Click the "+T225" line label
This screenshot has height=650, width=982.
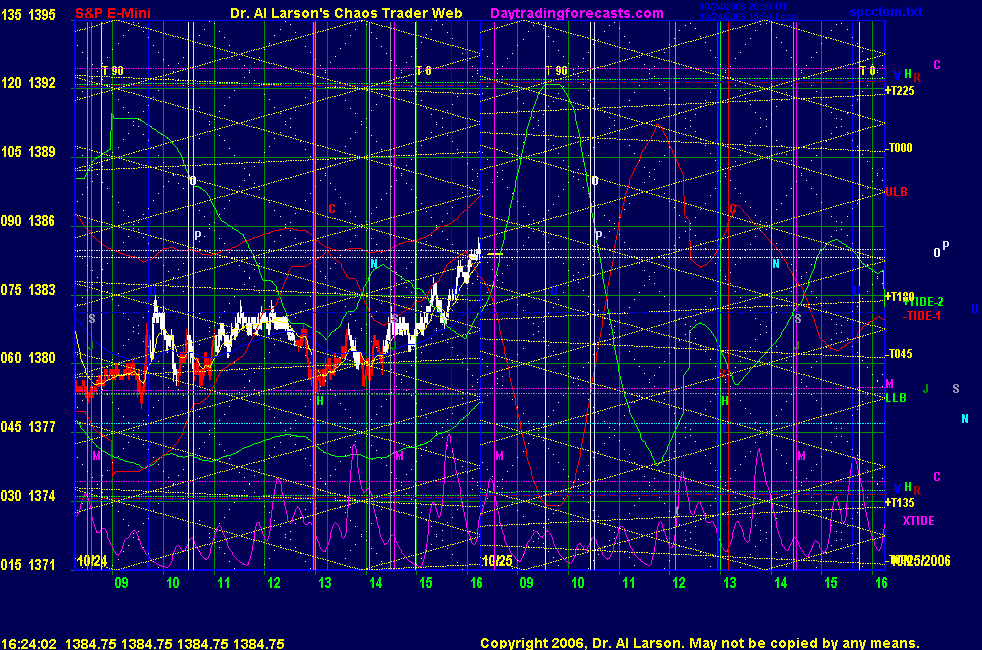point(899,91)
